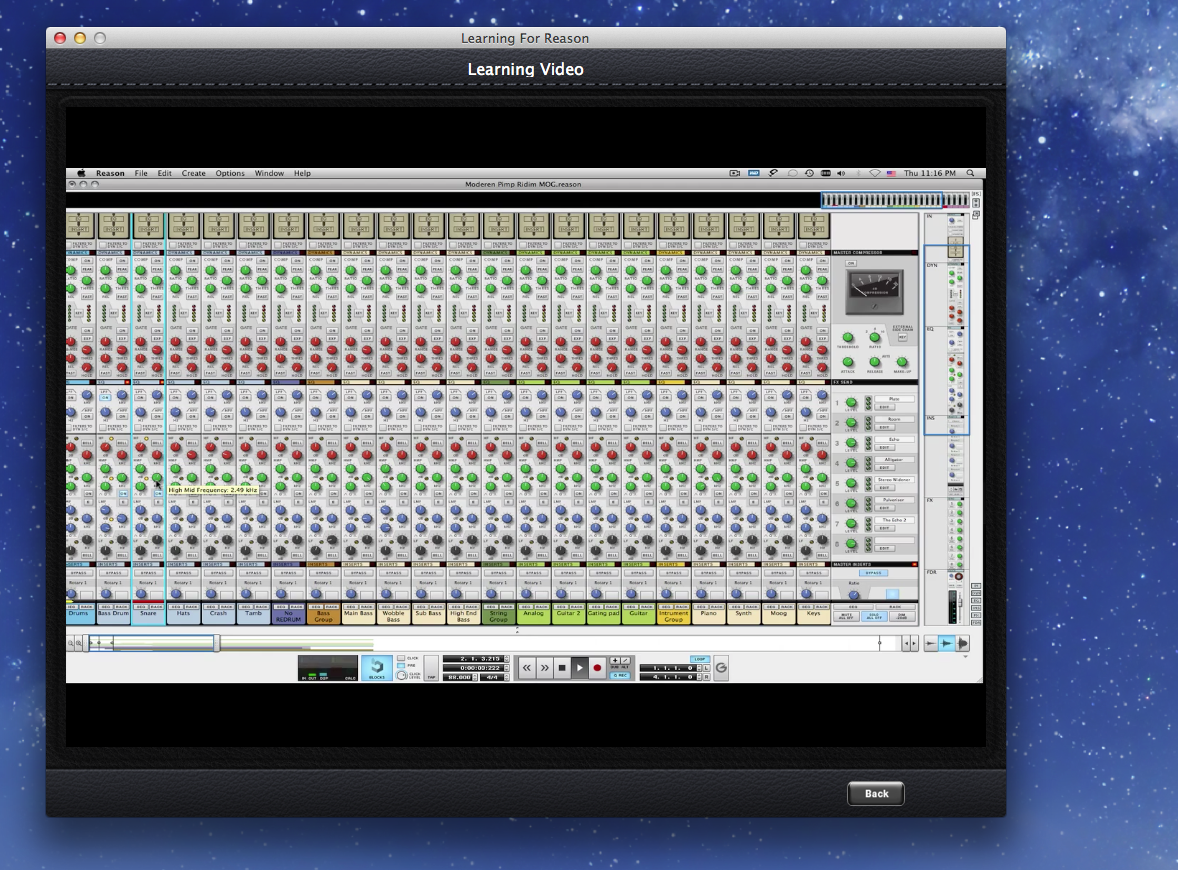Select the Piano channel label
The width and height of the screenshot is (1178, 870).
pyautogui.click(x=708, y=615)
